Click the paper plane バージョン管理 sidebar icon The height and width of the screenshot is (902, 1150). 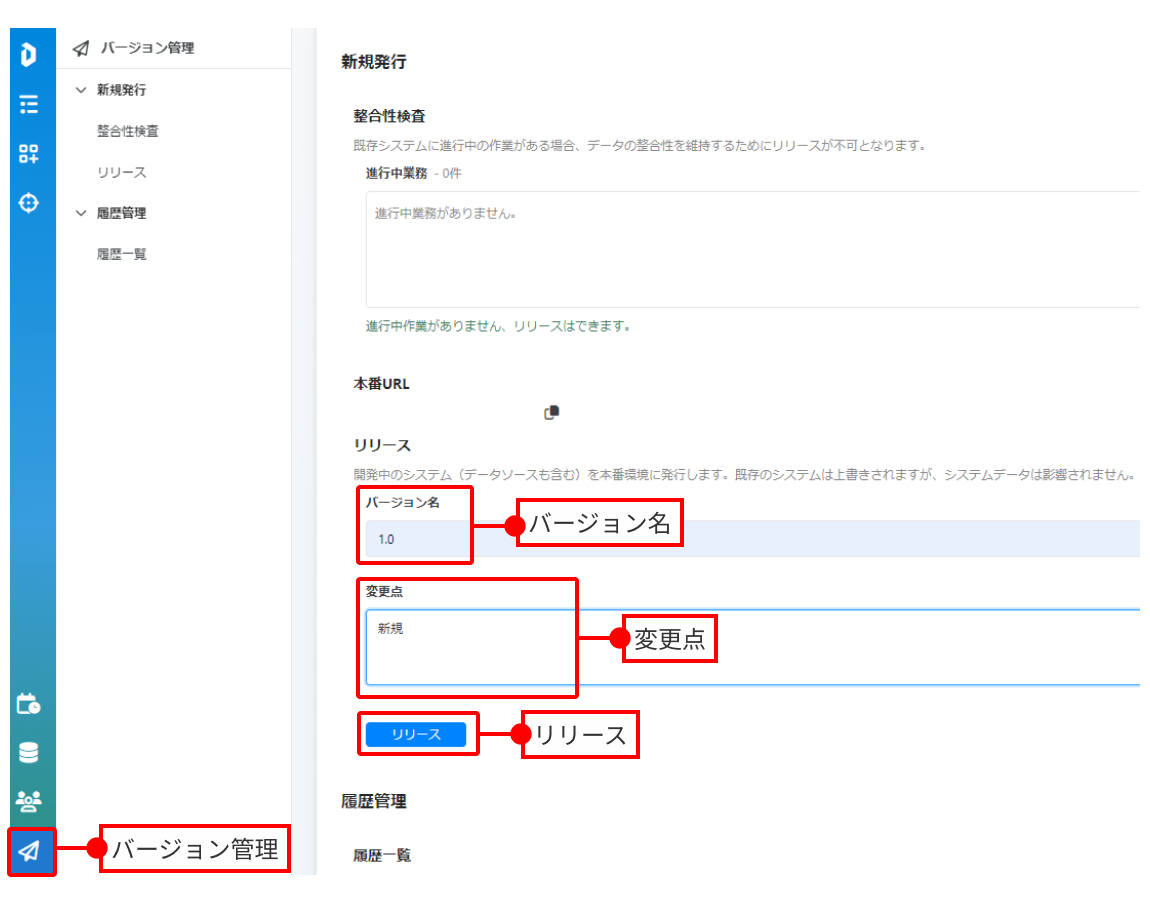pos(30,851)
